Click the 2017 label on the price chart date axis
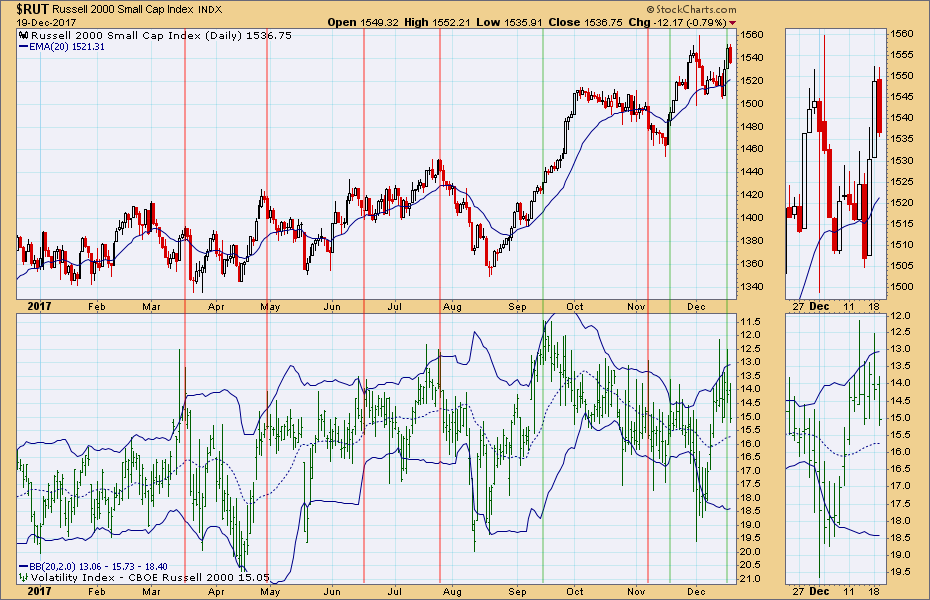The width and height of the screenshot is (930, 600). click(x=40, y=307)
